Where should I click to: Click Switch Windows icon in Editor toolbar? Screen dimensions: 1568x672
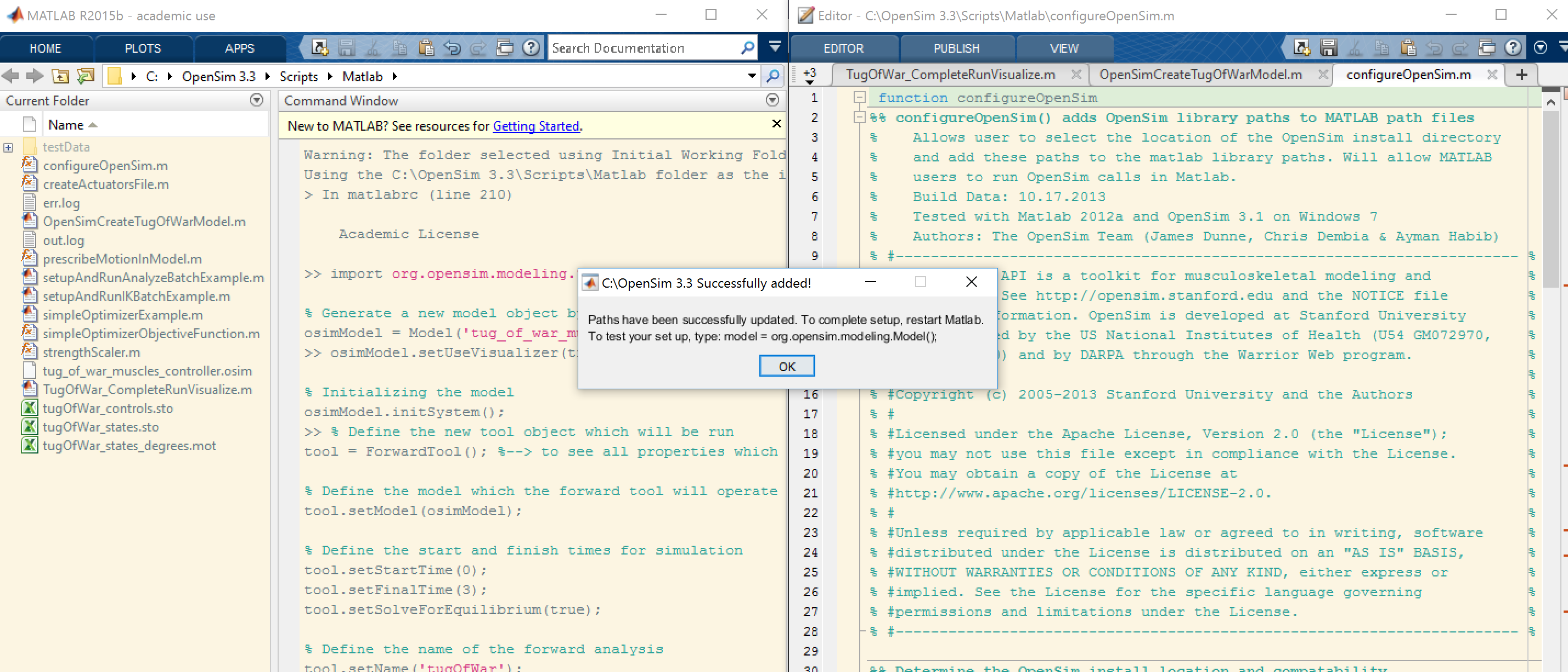point(1486,48)
